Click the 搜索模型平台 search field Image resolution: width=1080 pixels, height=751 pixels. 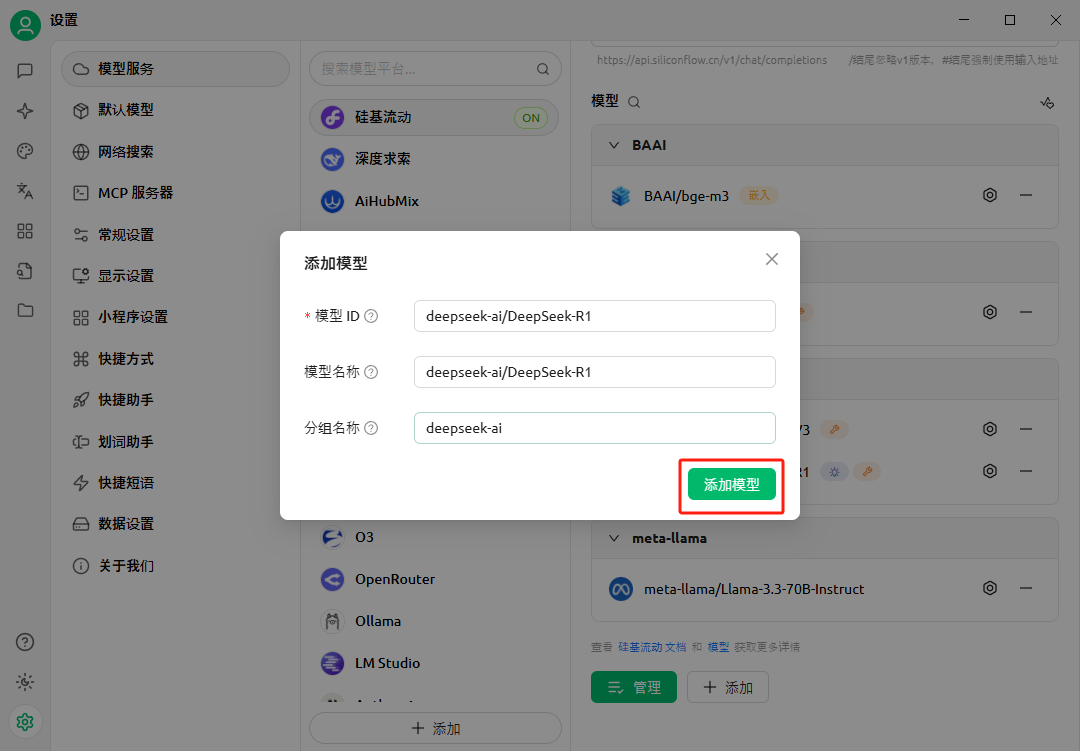pos(435,69)
